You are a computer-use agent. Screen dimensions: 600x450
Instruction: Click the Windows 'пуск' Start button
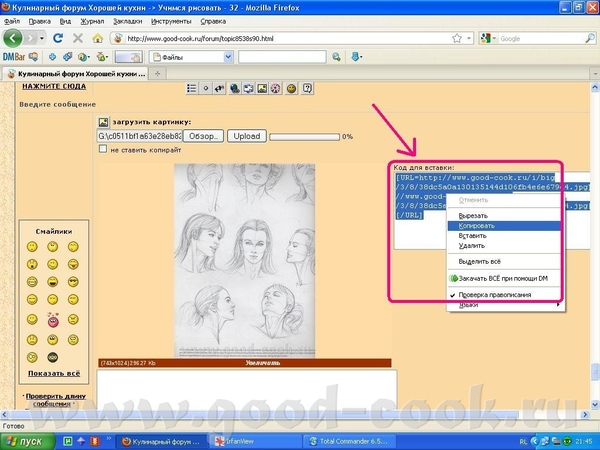pyautogui.click(x=28, y=442)
